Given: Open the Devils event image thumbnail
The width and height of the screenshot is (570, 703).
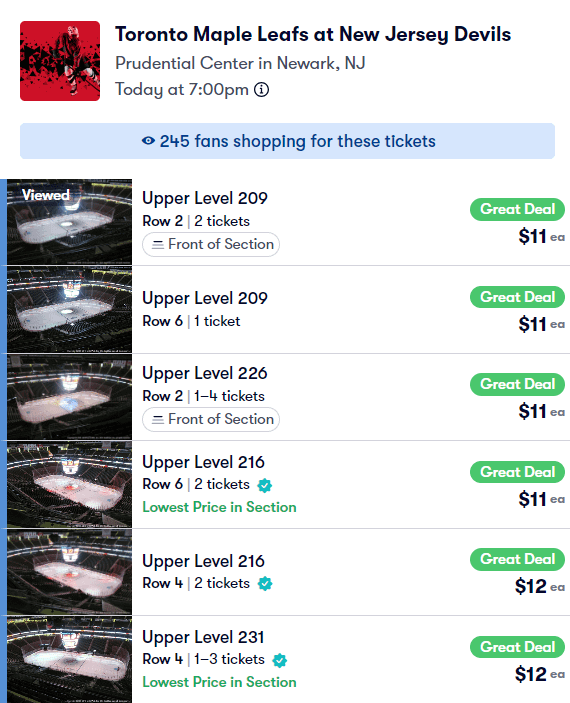Looking at the screenshot, I should pos(60,61).
